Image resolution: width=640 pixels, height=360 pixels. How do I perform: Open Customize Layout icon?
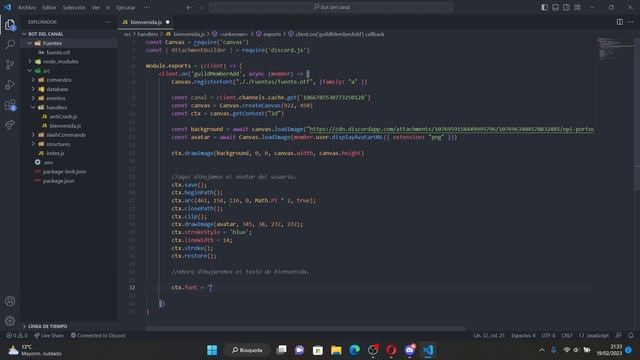coord(578,7)
